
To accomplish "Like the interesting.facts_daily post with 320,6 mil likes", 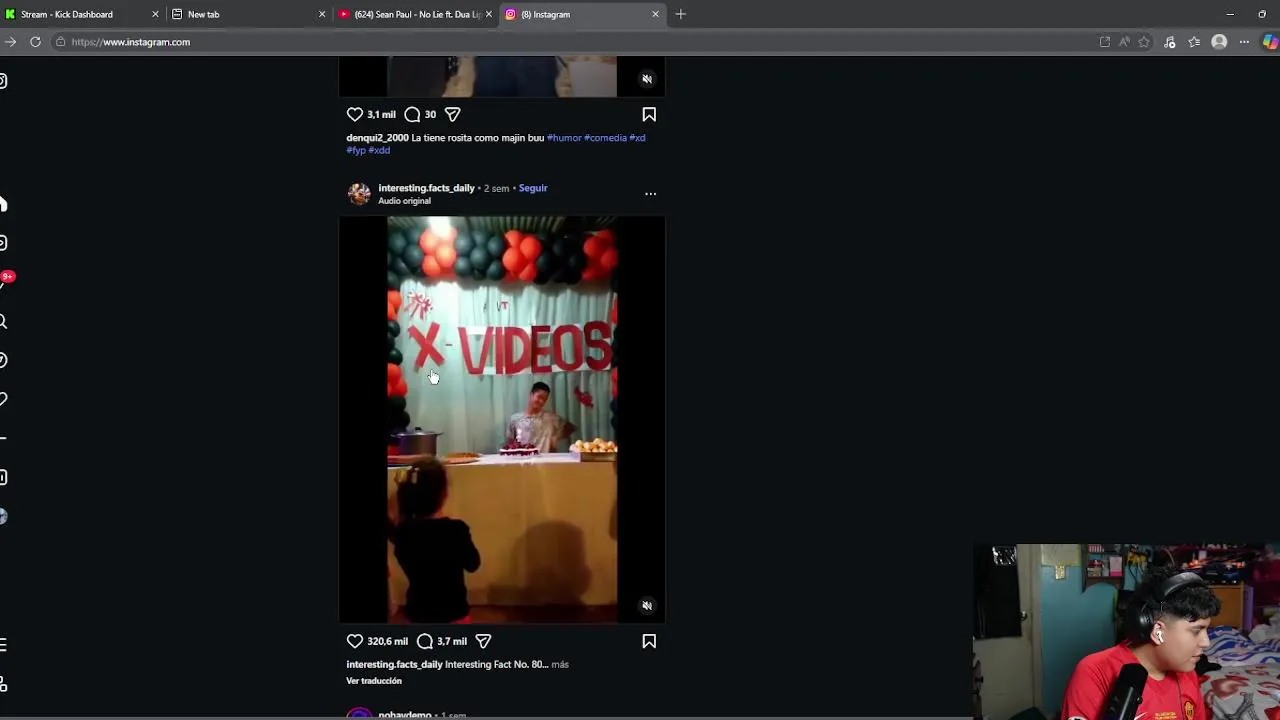I will (354, 641).
